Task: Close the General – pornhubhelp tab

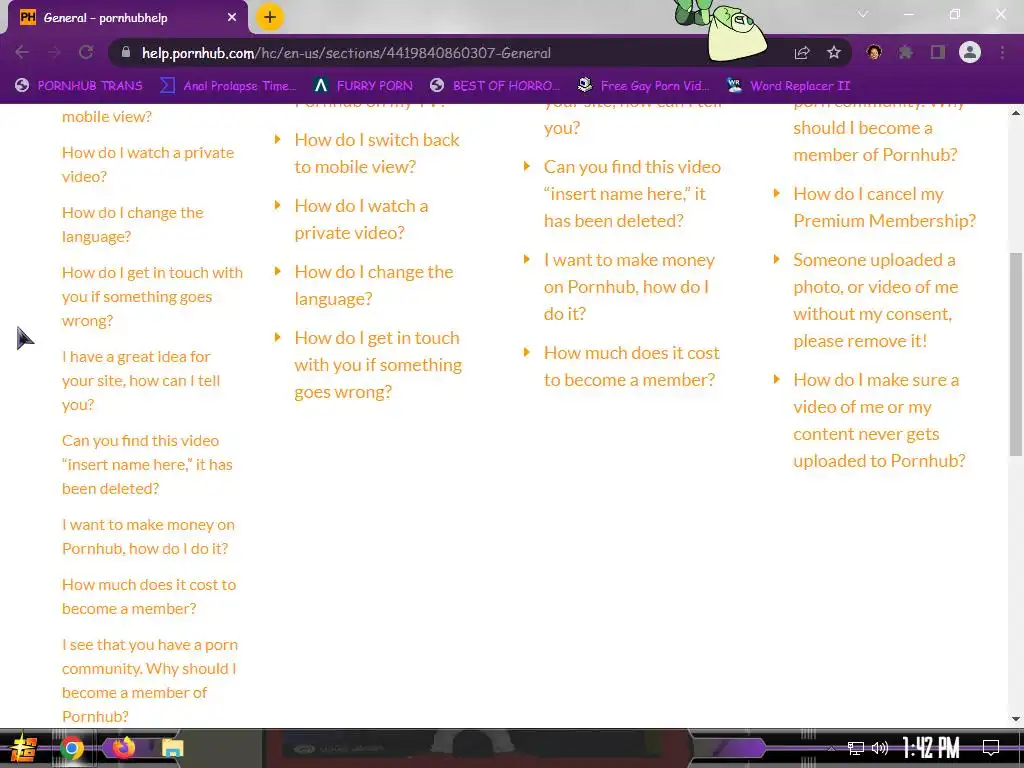Action: click(232, 18)
